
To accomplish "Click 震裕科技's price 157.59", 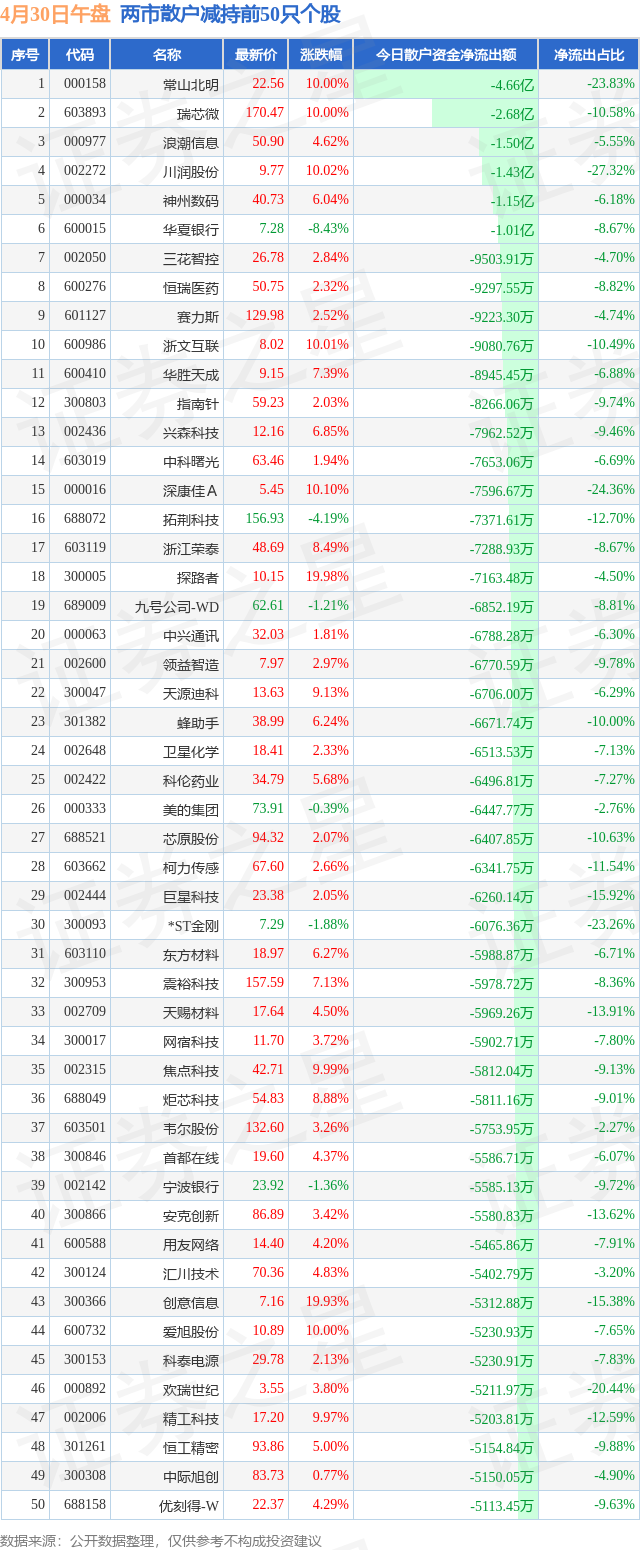I will pyautogui.click(x=265, y=983).
